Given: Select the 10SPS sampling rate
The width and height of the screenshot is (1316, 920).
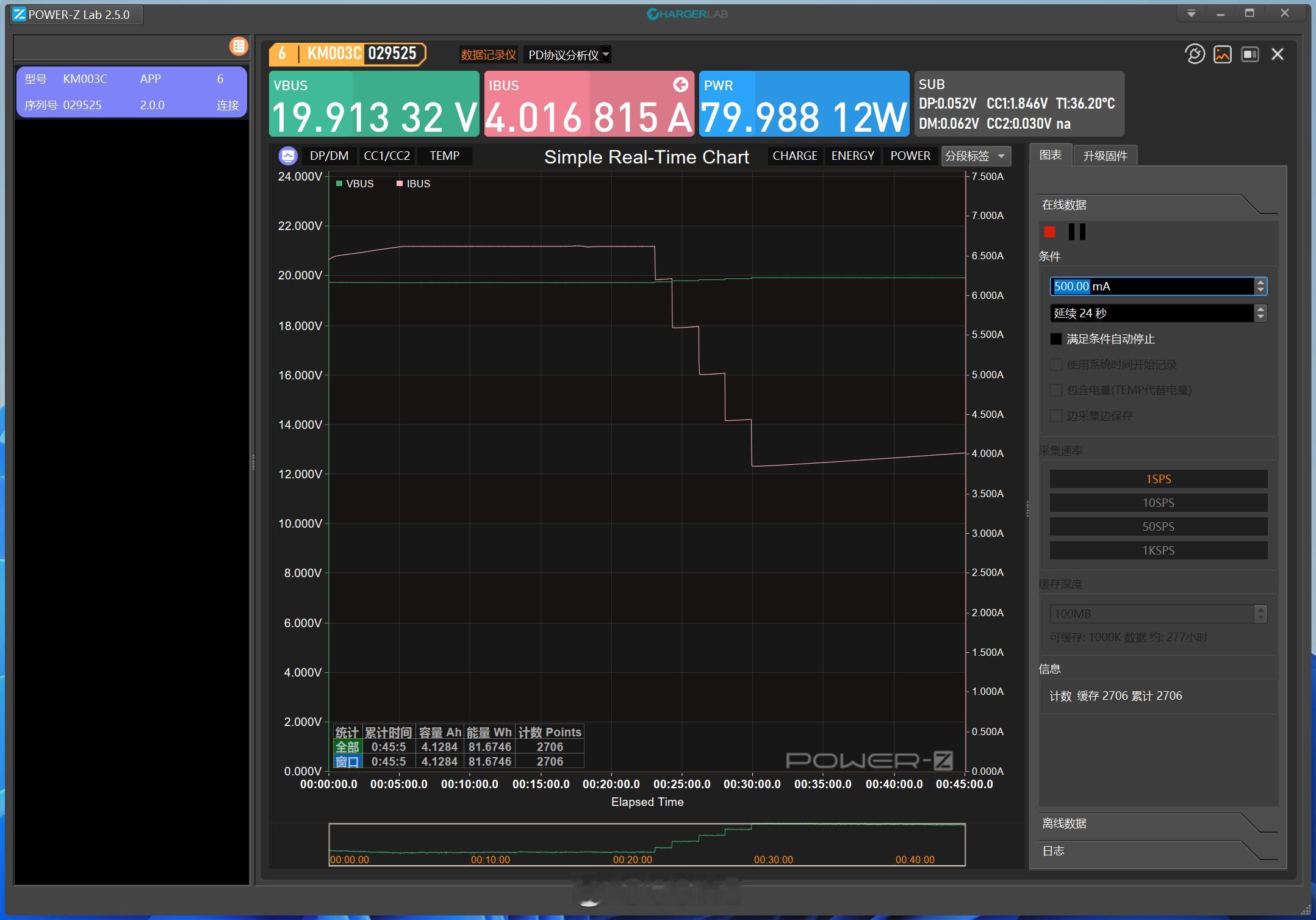Looking at the screenshot, I should click(1158, 503).
